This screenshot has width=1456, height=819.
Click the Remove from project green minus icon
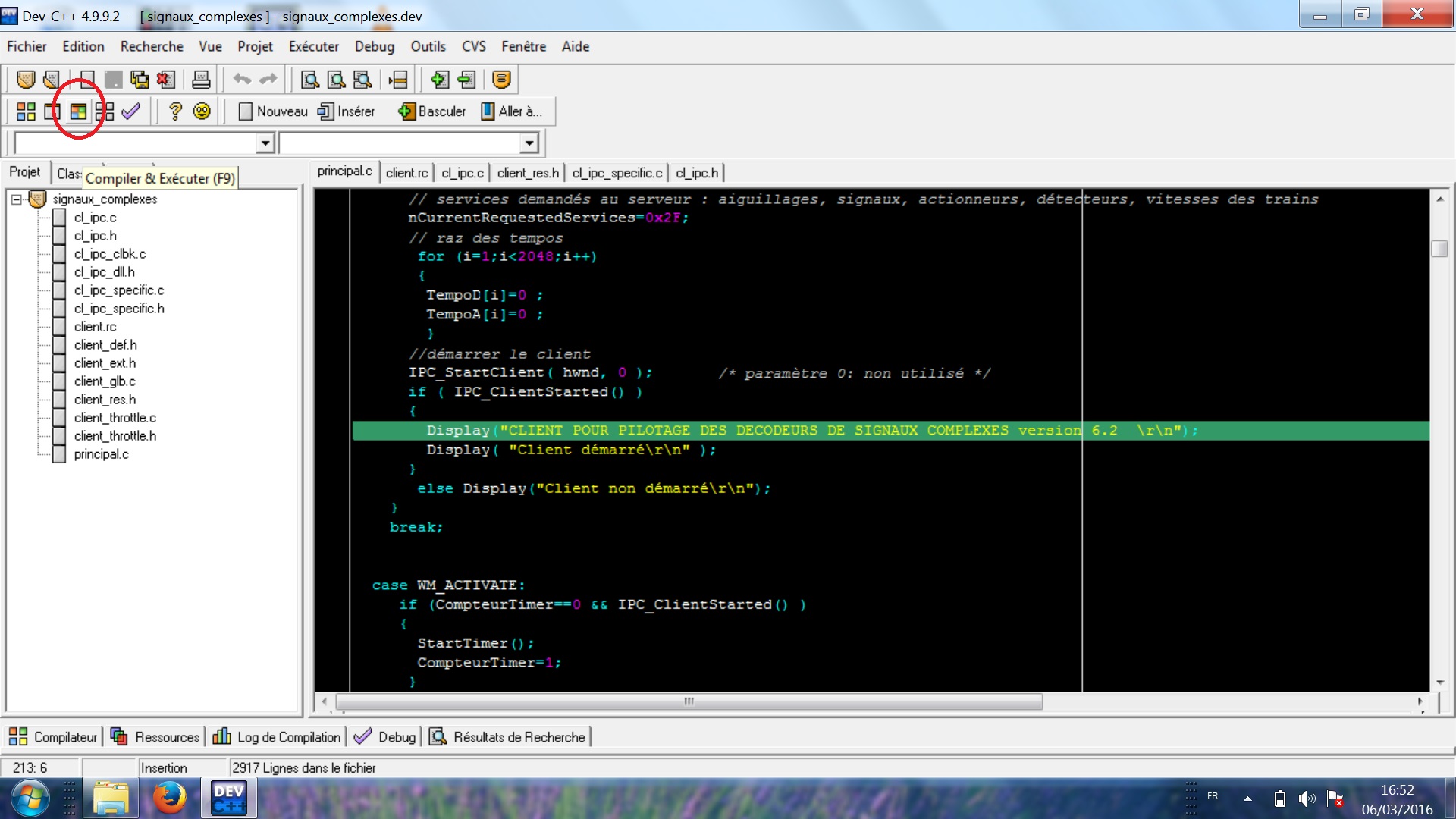(x=466, y=79)
